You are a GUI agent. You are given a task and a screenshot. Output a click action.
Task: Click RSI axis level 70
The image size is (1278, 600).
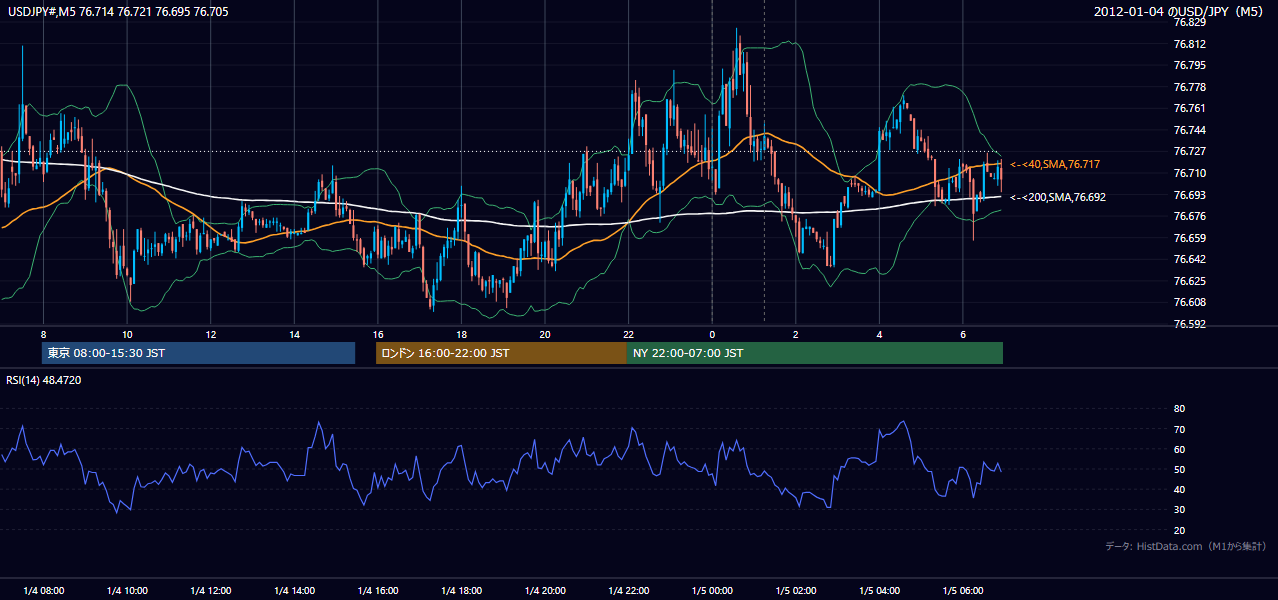[1180, 429]
